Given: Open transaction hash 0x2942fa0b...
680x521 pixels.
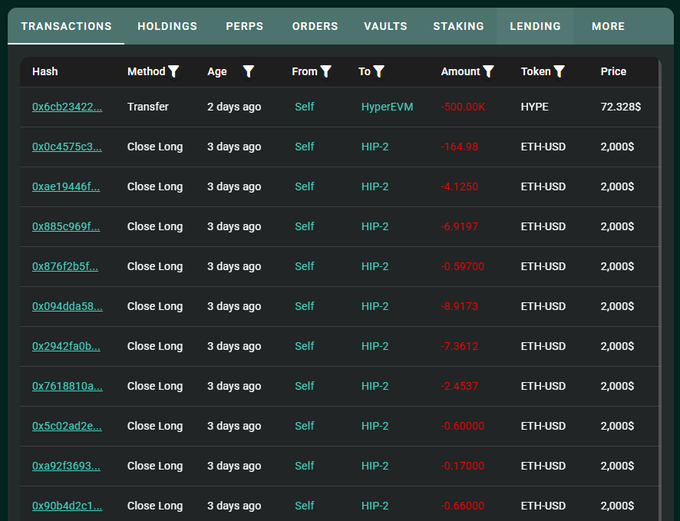Looking at the screenshot, I should point(66,346).
